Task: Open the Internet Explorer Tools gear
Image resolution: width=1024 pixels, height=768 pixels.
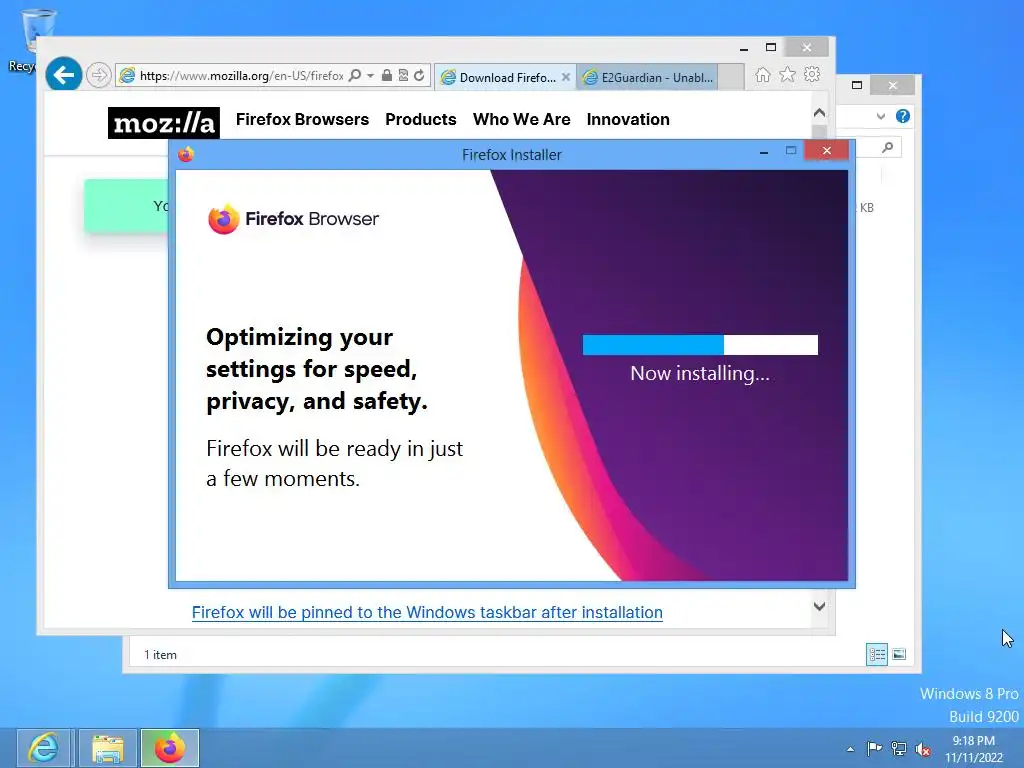Action: click(812, 75)
